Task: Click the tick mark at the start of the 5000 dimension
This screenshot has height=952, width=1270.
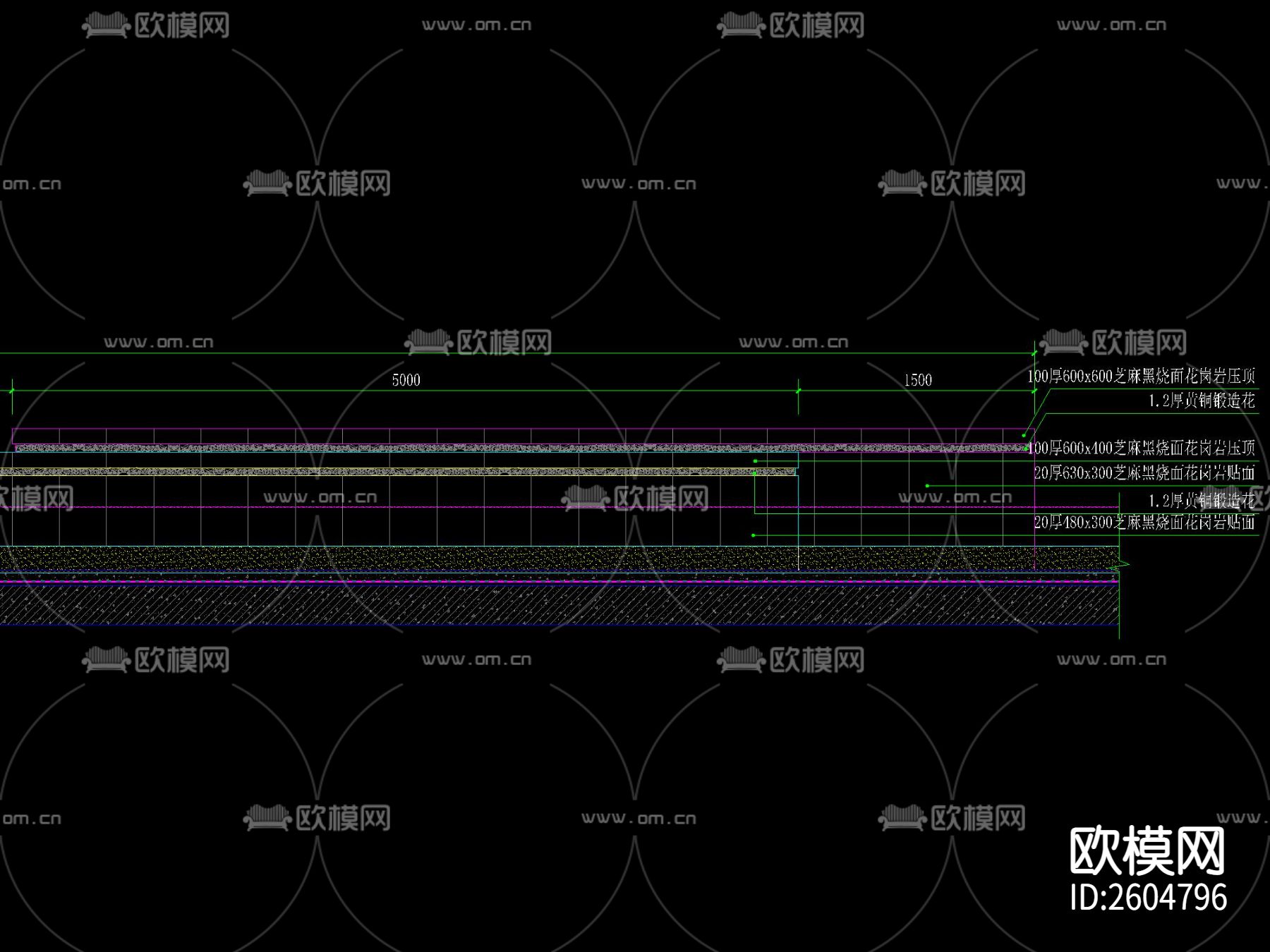Action: [12, 391]
